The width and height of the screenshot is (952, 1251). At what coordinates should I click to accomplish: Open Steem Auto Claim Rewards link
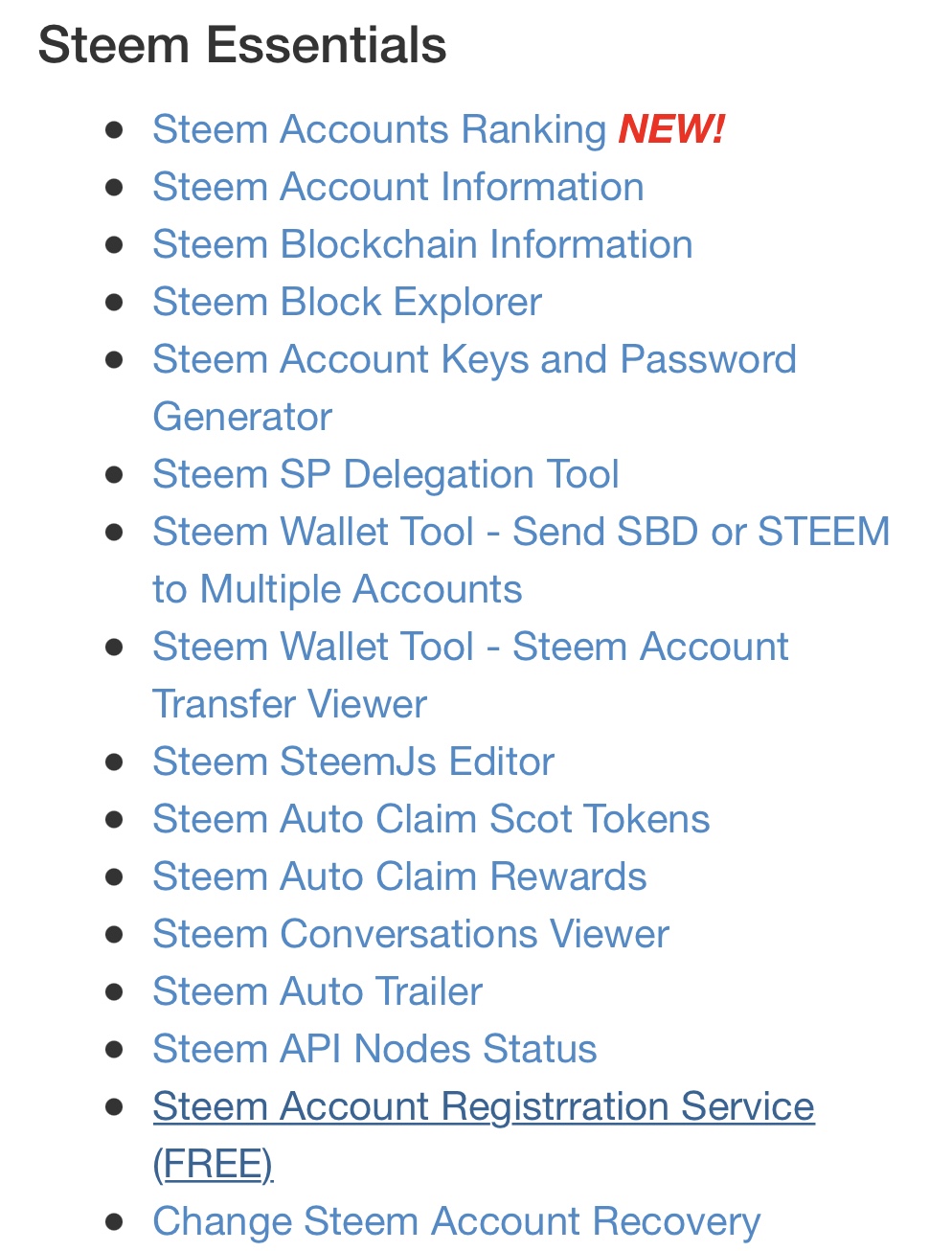[x=399, y=876]
